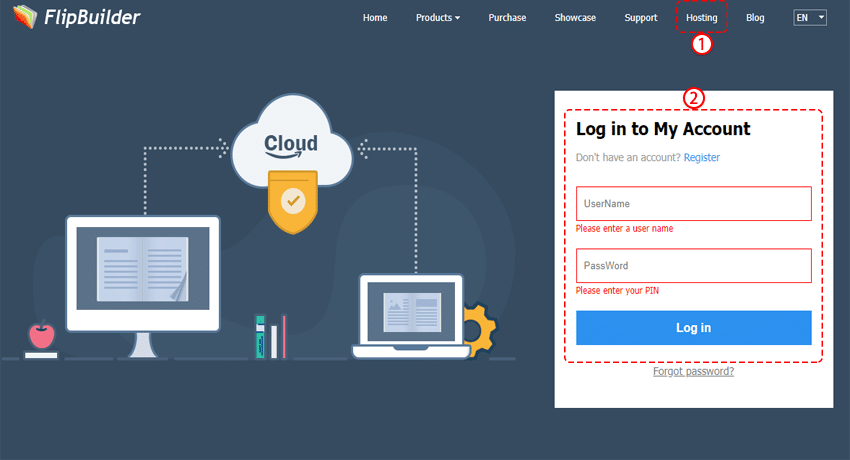The width and height of the screenshot is (850, 460).
Task: Click the blue Log in button
Action: (693, 328)
